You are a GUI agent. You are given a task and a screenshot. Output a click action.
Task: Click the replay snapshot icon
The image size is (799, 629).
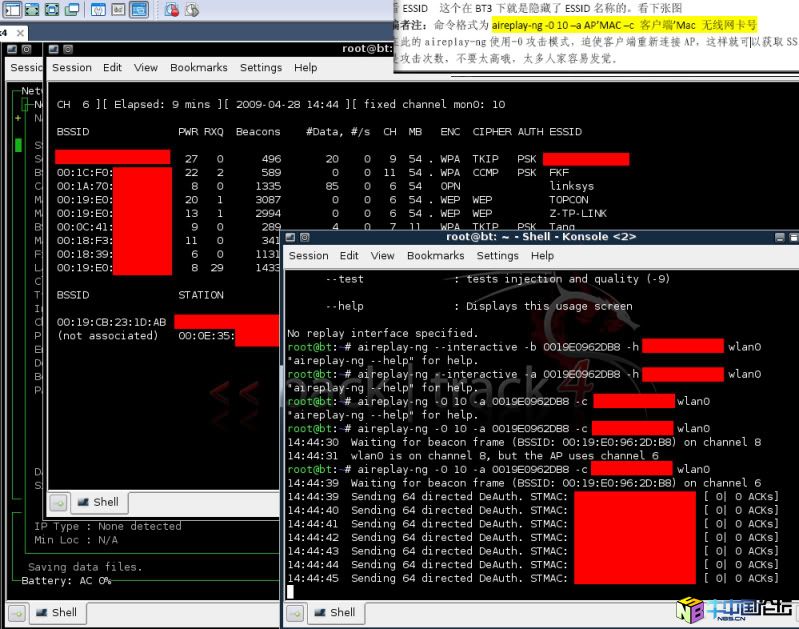click(192, 10)
